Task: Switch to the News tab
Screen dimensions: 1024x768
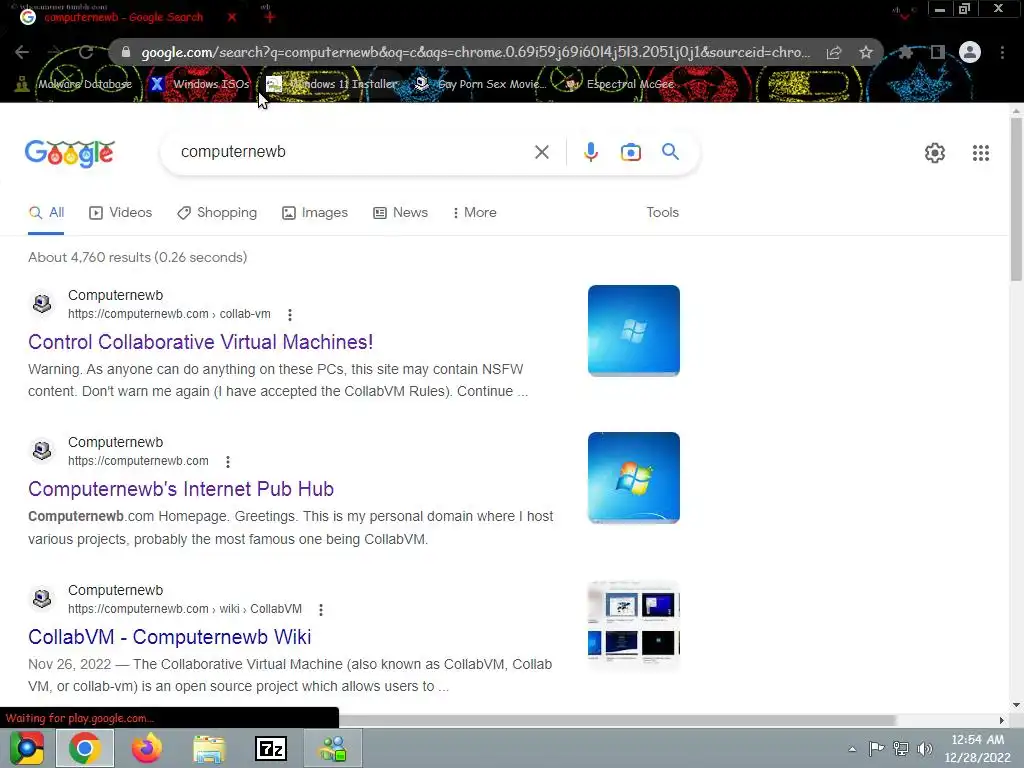Action: click(x=400, y=212)
